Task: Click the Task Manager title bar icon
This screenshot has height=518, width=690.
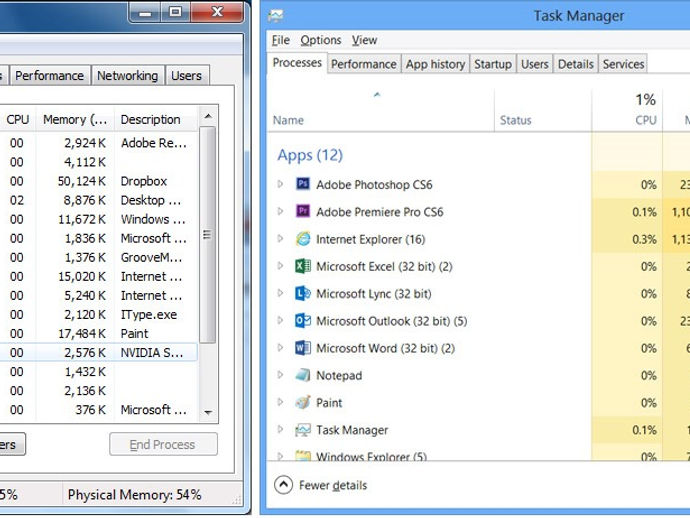Action: (x=276, y=16)
